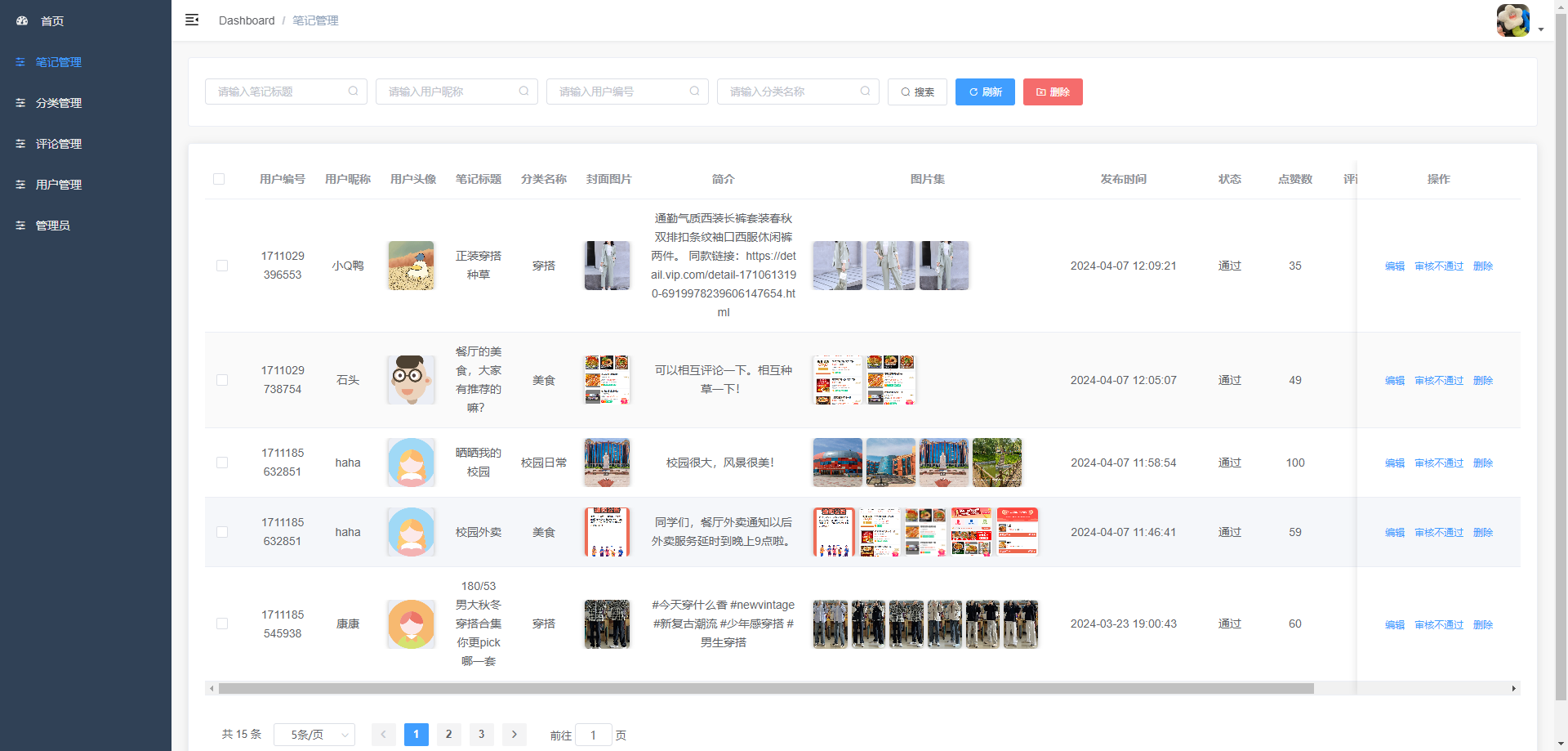Check the select-all checkbox in table header
This screenshot has height=751, width=1568.
219,179
